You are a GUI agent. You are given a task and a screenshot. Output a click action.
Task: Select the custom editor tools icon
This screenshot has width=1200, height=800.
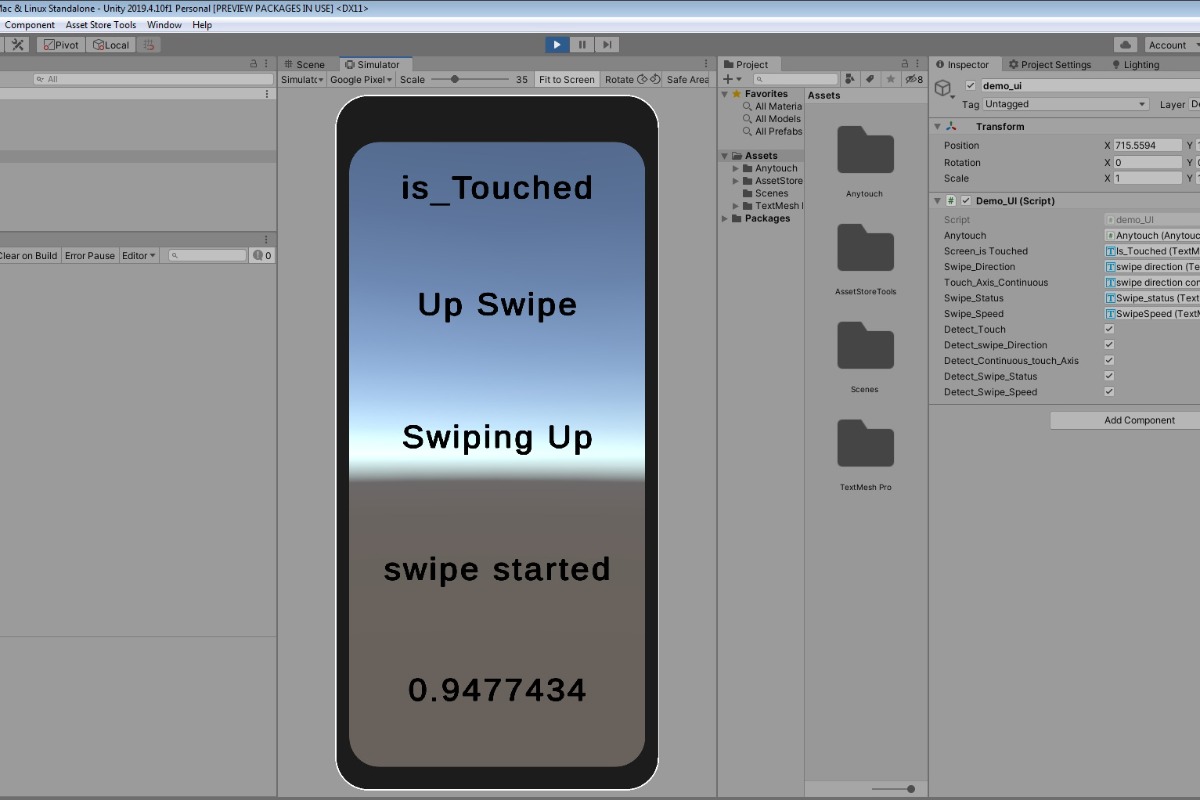19,45
